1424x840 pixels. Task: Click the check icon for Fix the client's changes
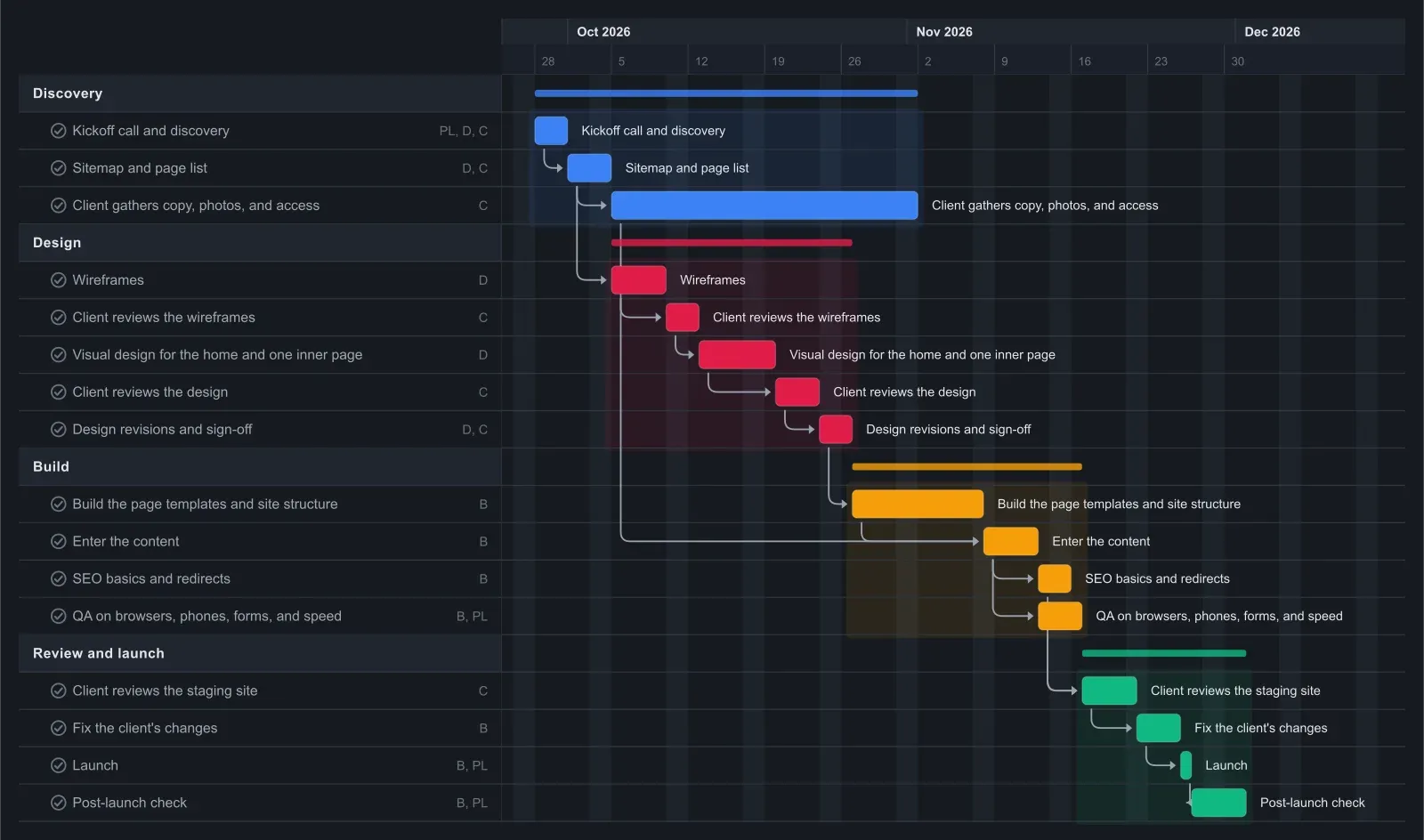coord(59,728)
